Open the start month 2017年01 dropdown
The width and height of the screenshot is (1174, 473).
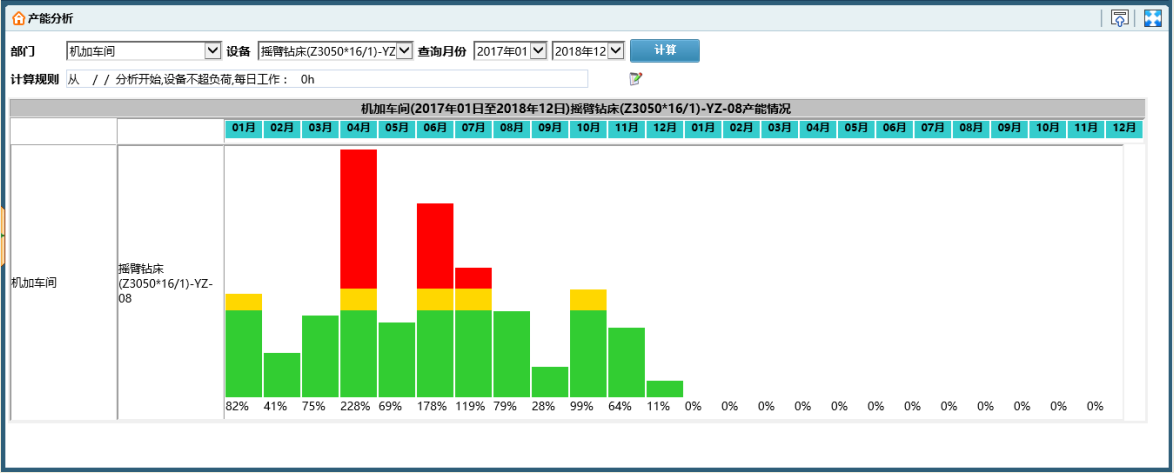tap(510, 51)
